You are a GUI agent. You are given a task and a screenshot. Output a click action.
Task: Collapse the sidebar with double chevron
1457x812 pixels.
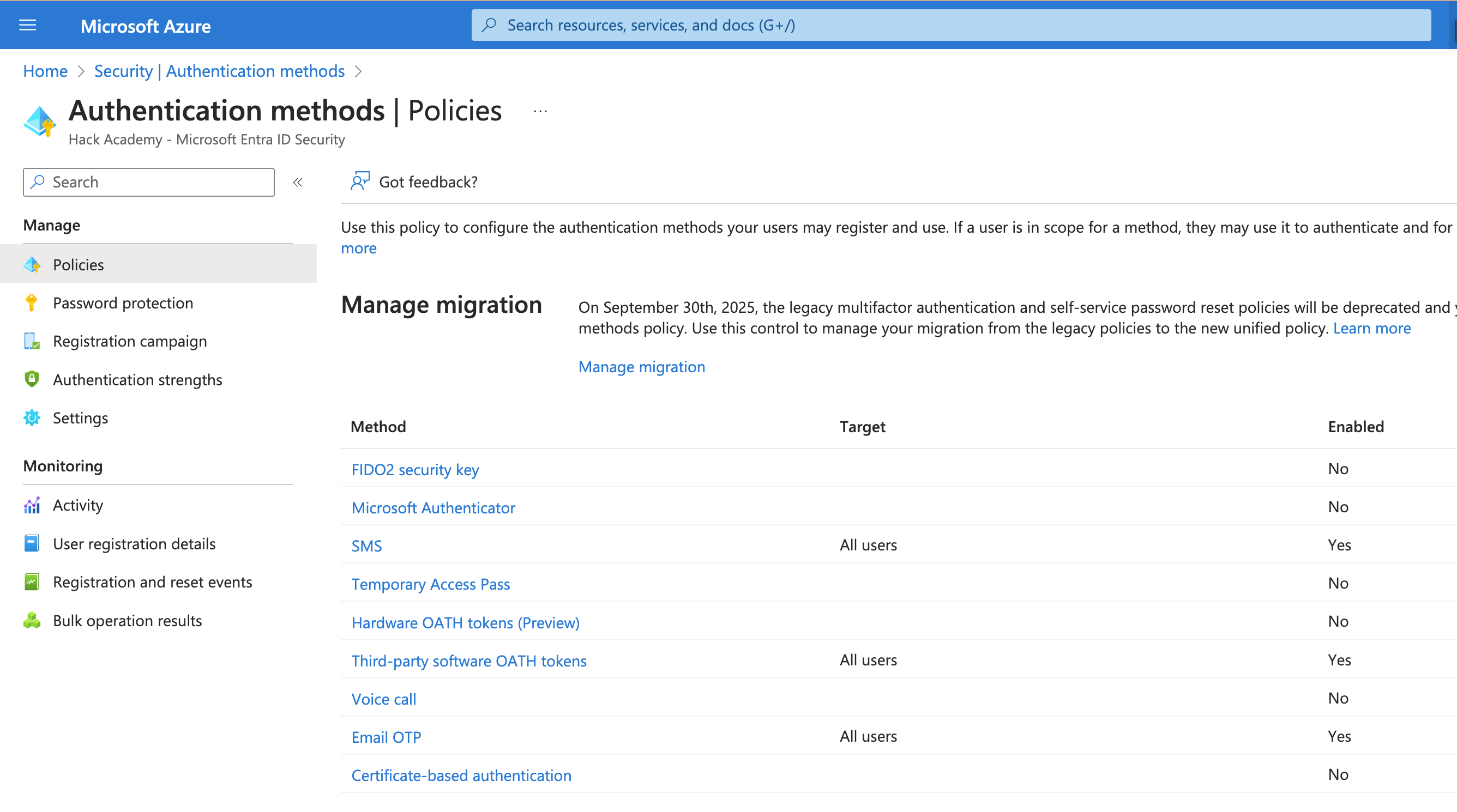(298, 182)
